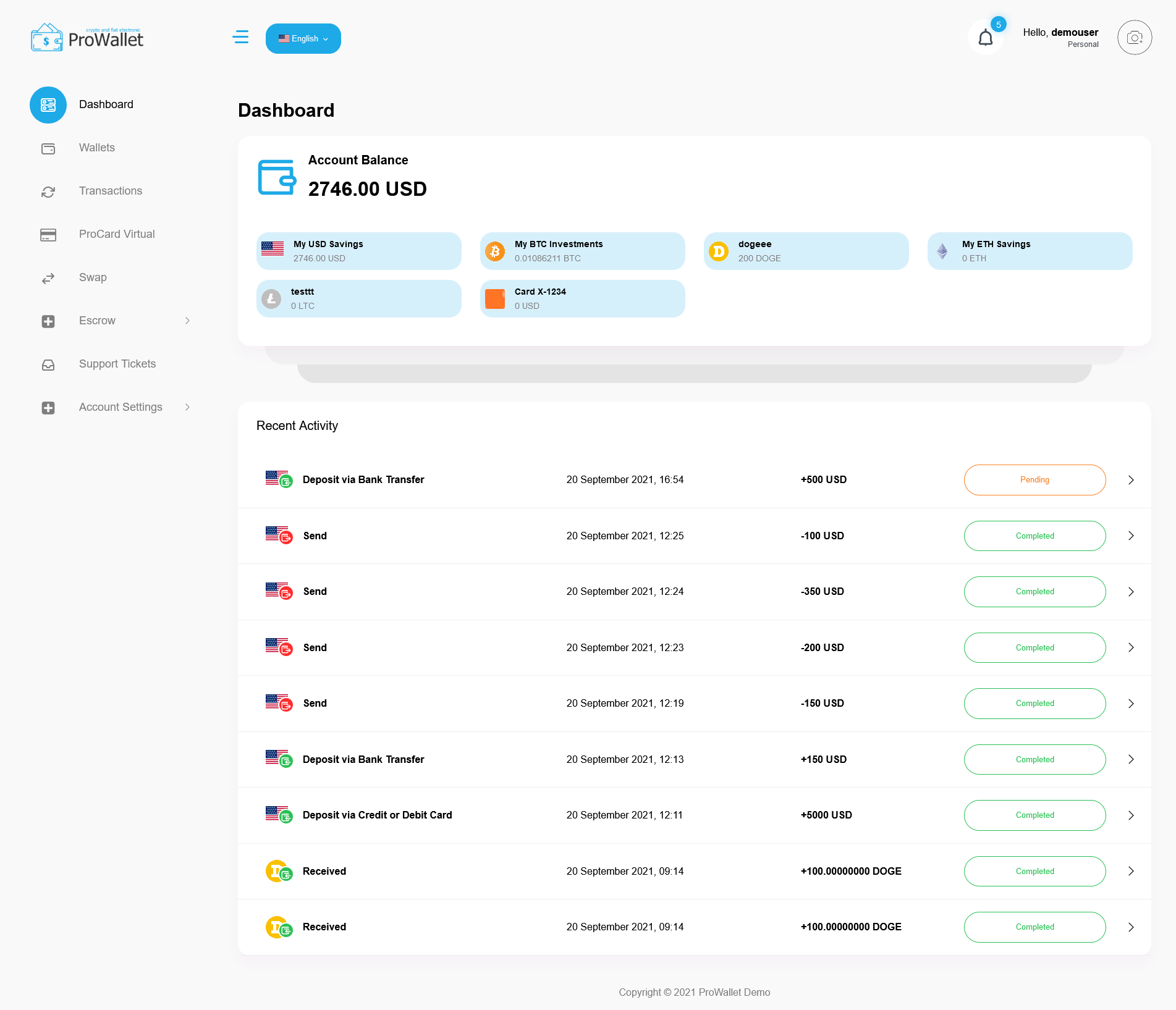The height and width of the screenshot is (1010, 1176).
Task: Click the Pending status on the bank deposit
Action: 1034,479
